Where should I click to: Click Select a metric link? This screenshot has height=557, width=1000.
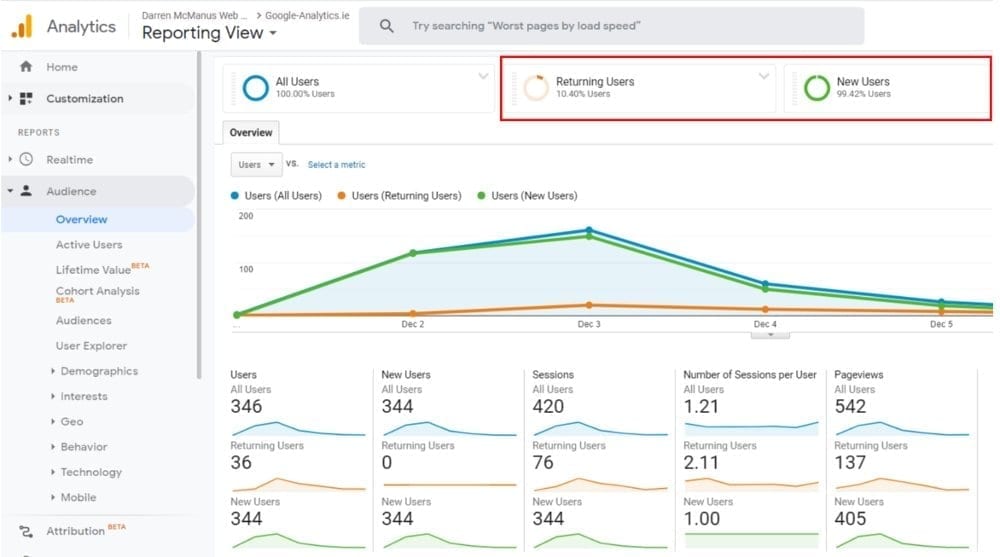pyautogui.click(x=336, y=165)
